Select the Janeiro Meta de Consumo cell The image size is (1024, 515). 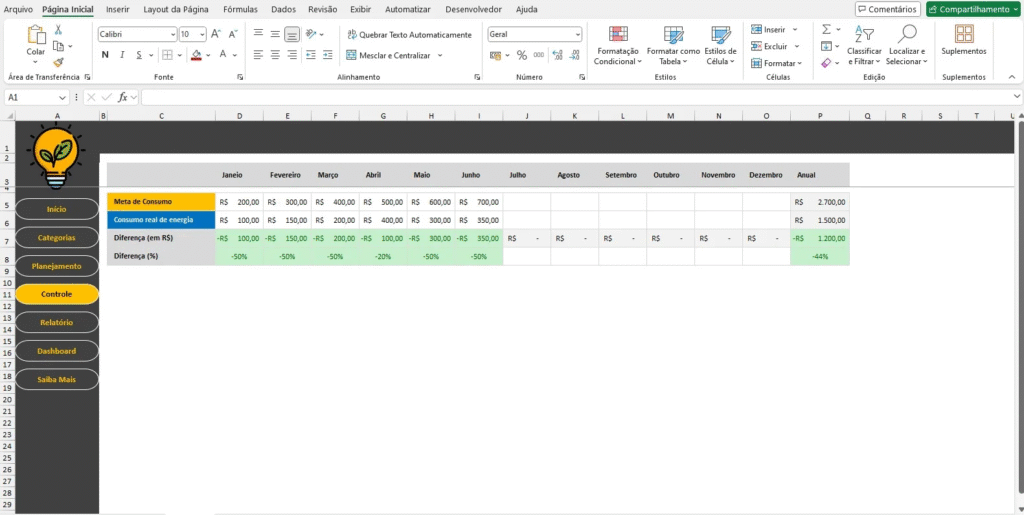tap(239, 202)
